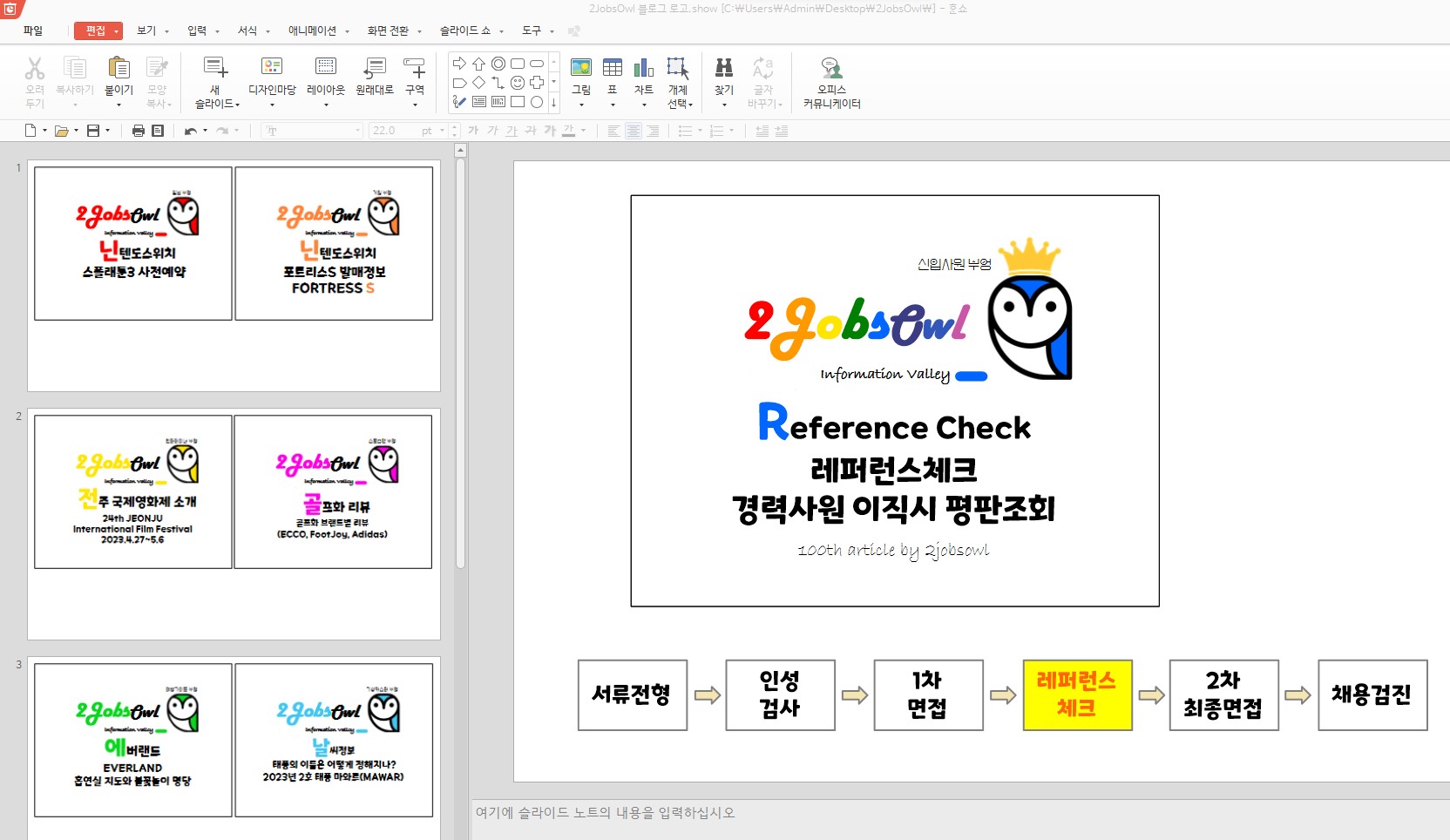Screen dimensions: 1450x840
Task: Click the 새 슬라이드 (New Slide) icon
Action: pos(215,68)
